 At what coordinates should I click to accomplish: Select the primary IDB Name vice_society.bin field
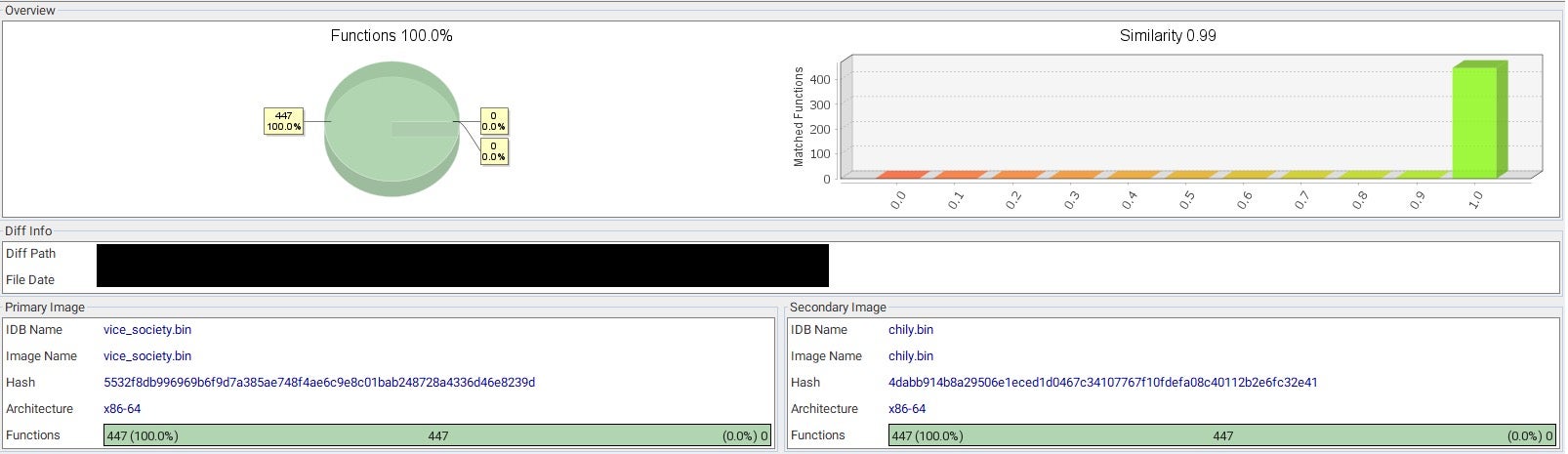point(147,330)
